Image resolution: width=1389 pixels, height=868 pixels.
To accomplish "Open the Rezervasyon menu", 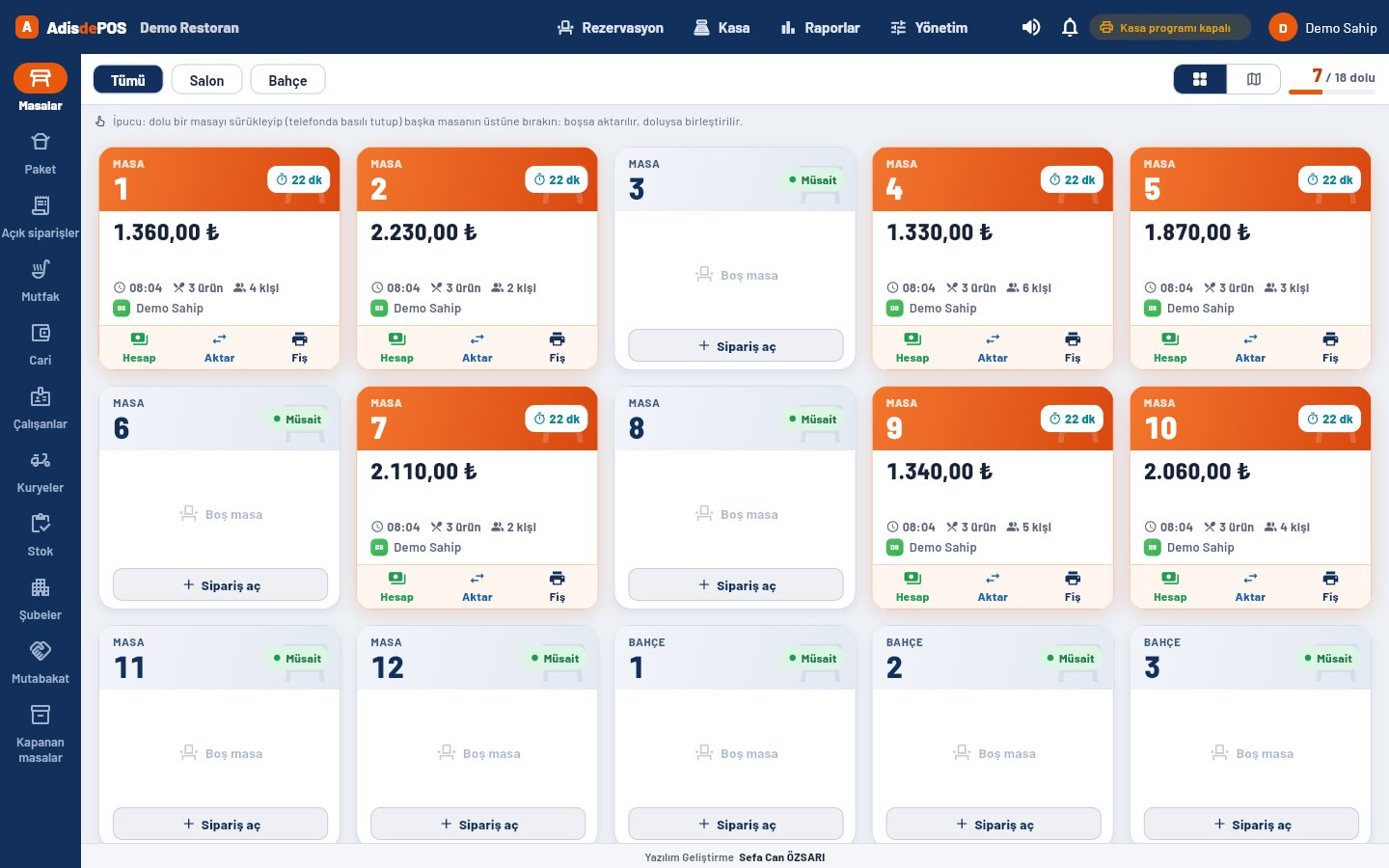I will [611, 28].
